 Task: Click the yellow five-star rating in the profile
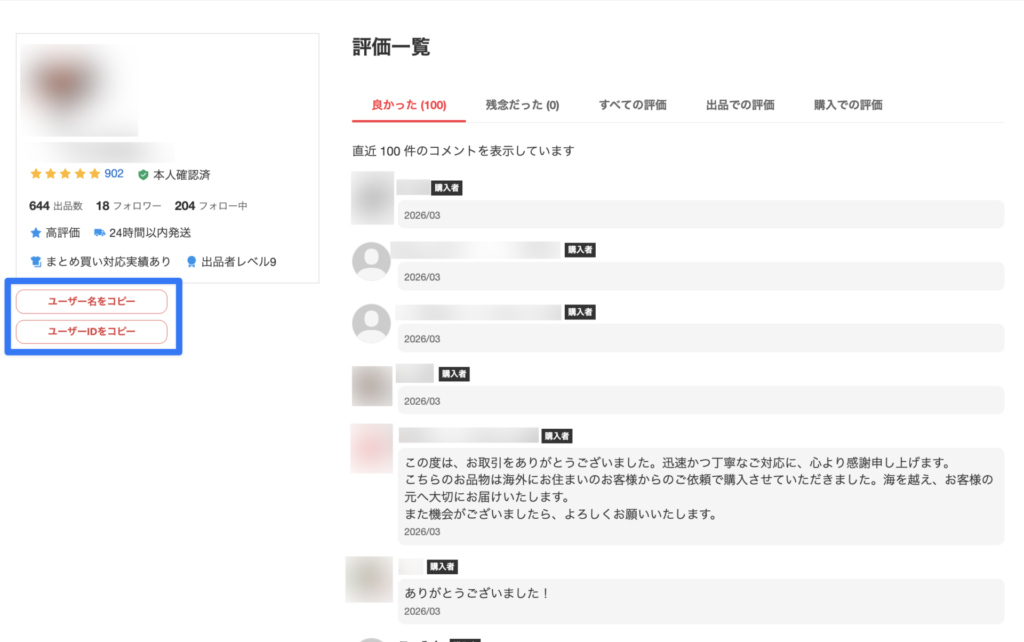[x=65, y=174]
